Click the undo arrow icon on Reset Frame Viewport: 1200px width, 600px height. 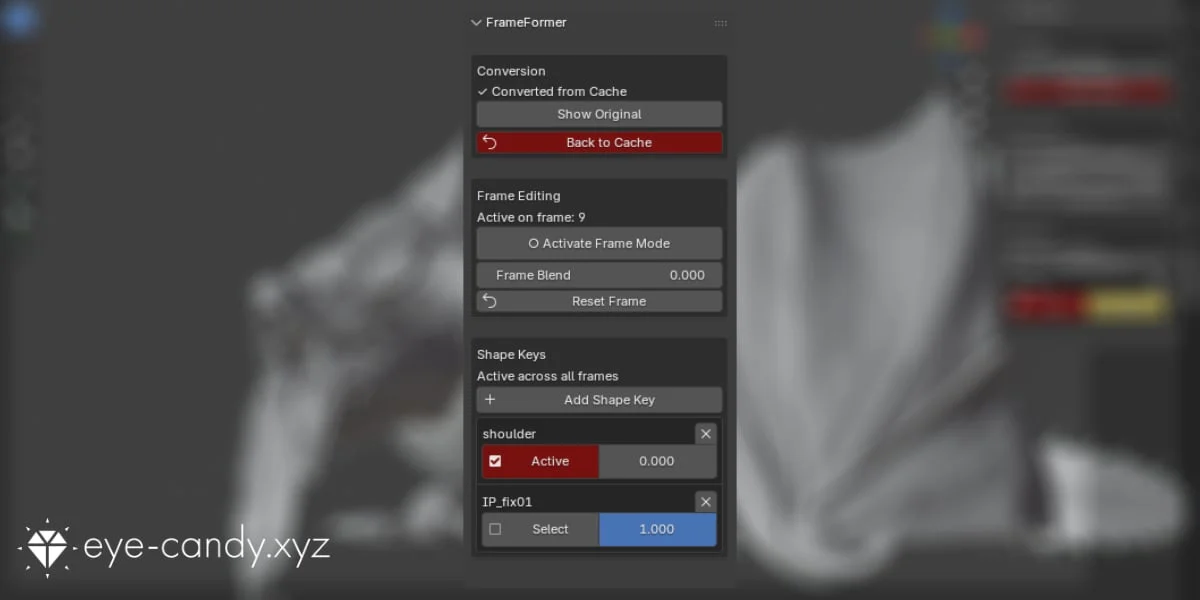[489, 301]
